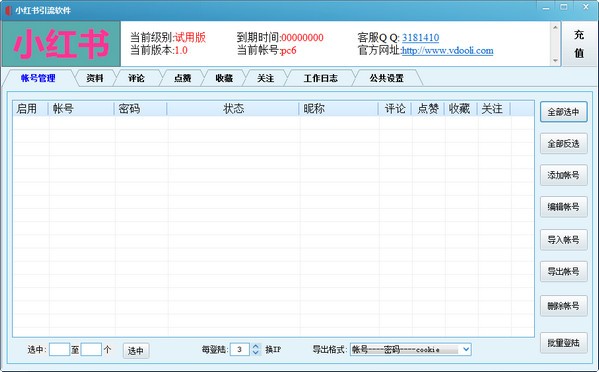The image size is (599, 372).
Task: Click the 导出帐号 button
Action: pyautogui.click(x=563, y=271)
